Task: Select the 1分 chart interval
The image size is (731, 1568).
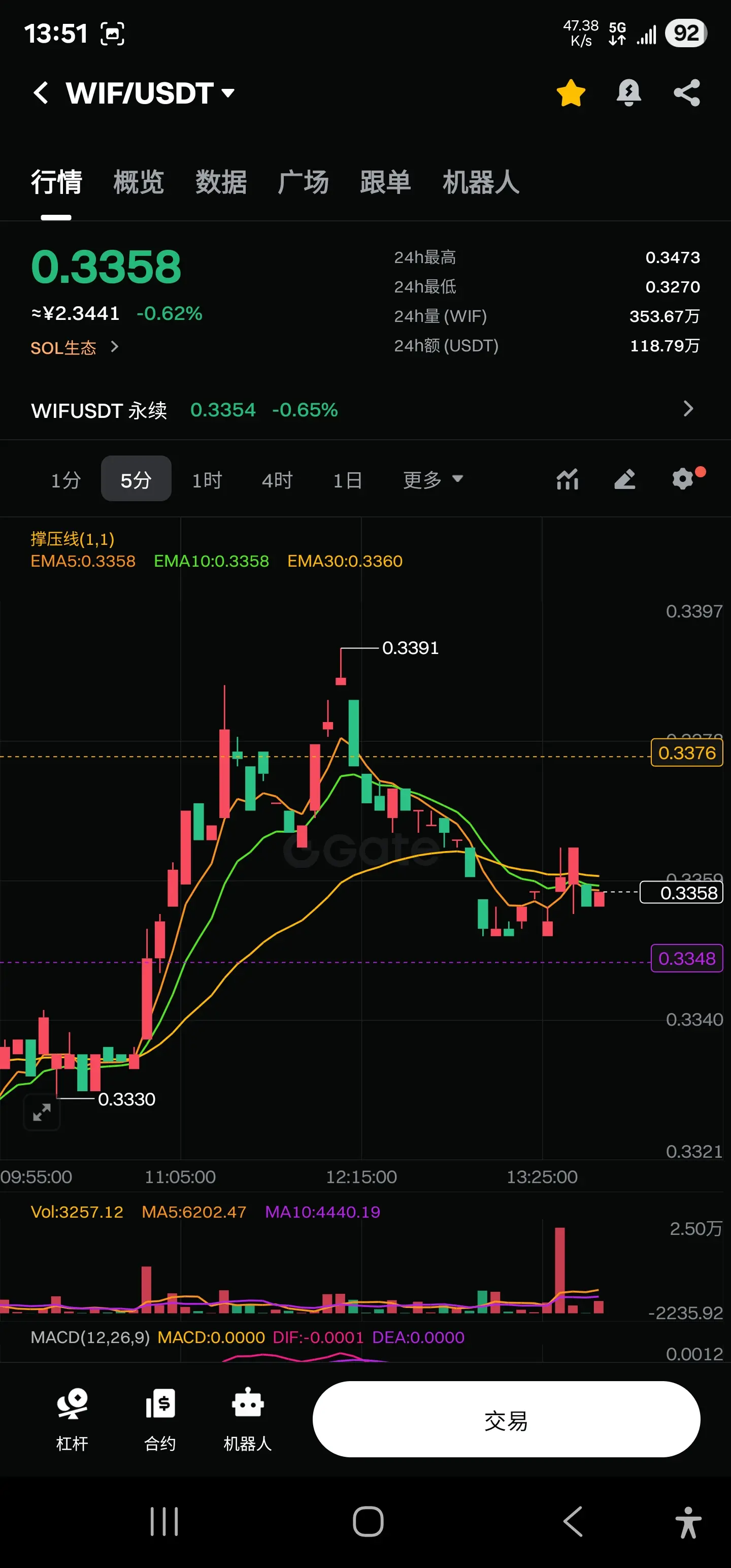Action: (65, 480)
